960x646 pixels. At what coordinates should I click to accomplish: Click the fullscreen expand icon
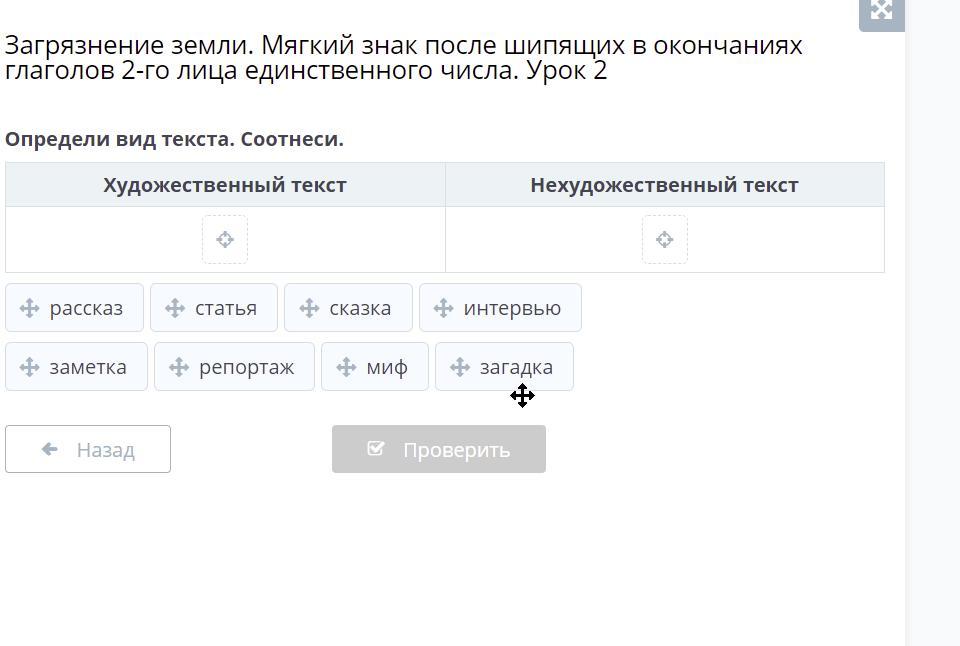(x=881, y=11)
